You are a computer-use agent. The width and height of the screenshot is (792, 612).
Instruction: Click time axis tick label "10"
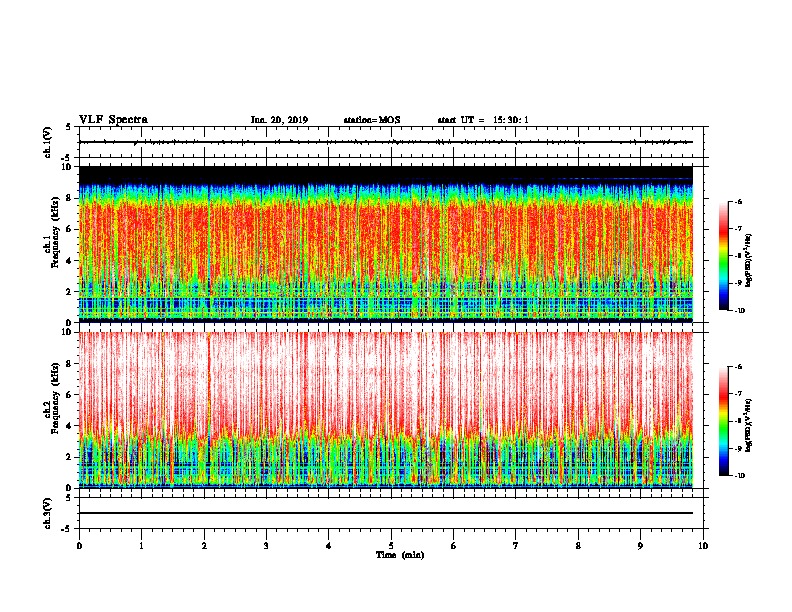pyautogui.click(x=703, y=546)
